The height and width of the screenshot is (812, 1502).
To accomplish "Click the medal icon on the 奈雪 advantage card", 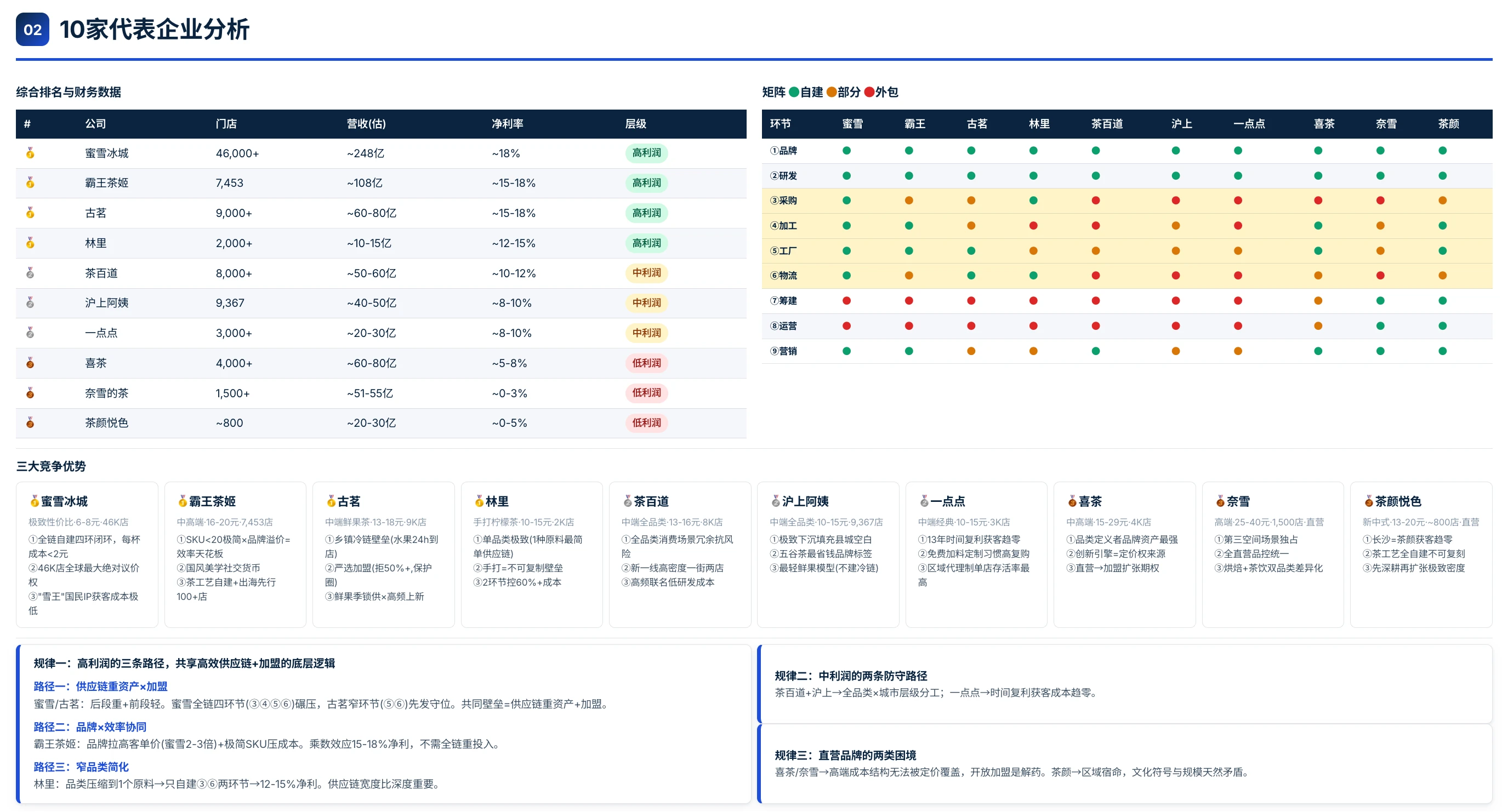I will (x=1220, y=501).
